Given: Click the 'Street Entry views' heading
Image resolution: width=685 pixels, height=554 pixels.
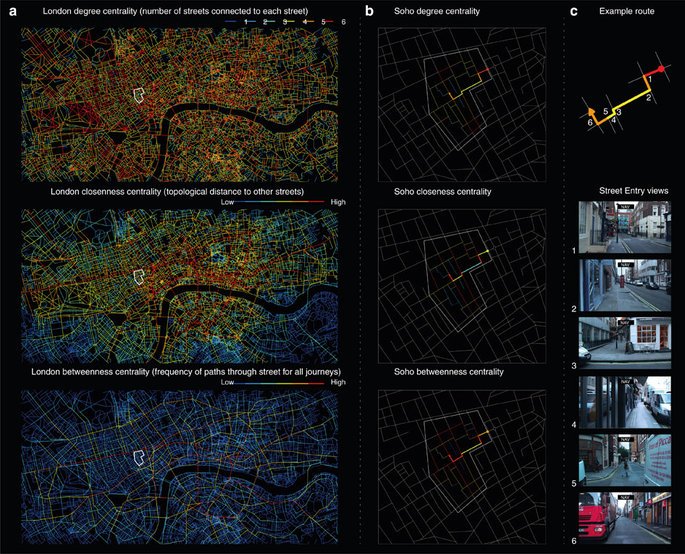Looking at the screenshot, I should pos(633,190).
